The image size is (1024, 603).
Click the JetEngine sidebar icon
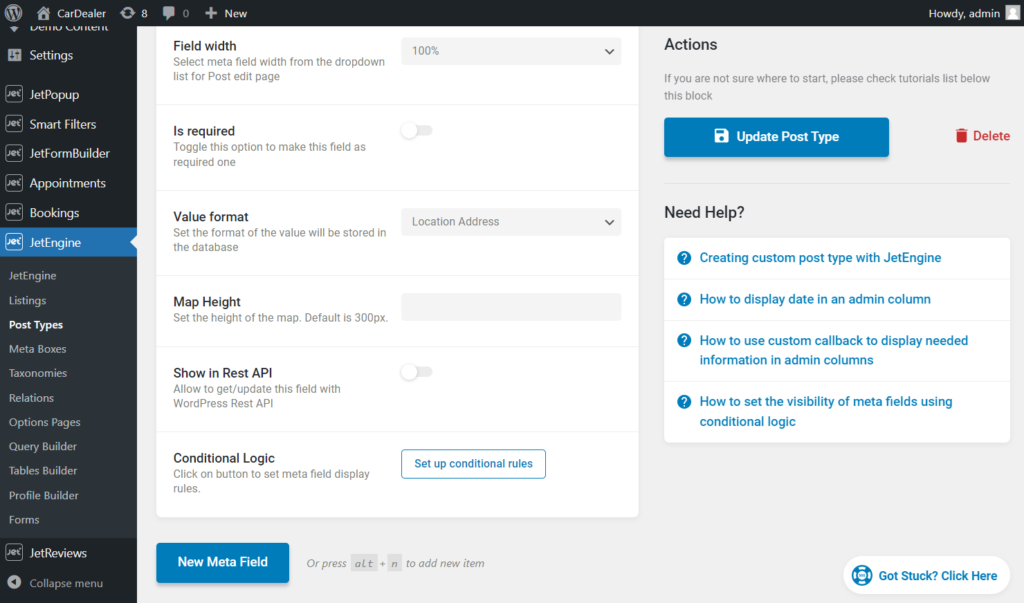[x=14, y=242]
